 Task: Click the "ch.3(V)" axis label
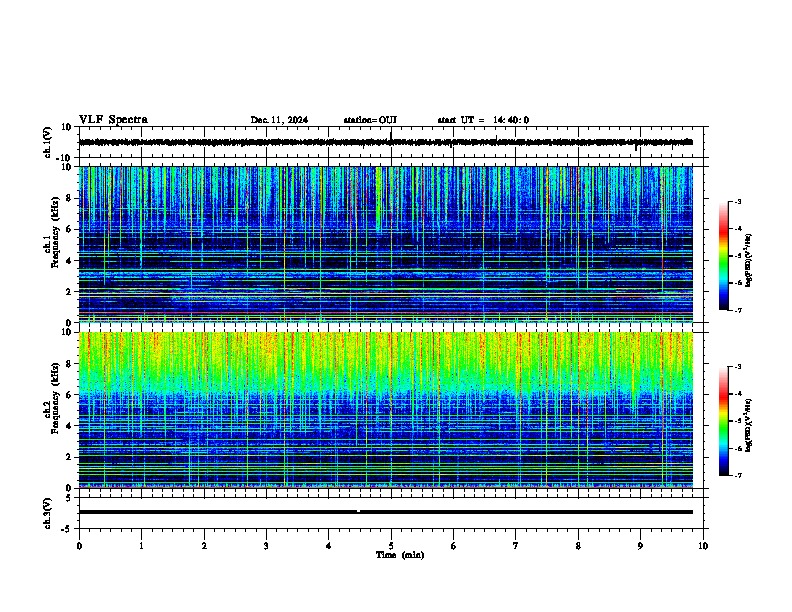click(x=48, y=513)
